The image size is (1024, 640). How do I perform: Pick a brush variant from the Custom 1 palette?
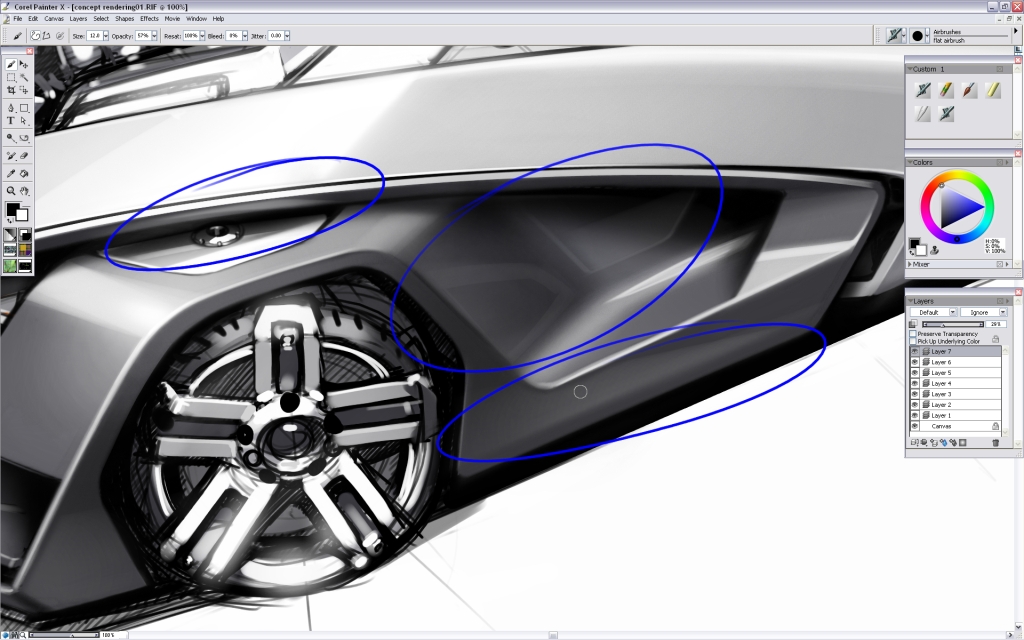(925, 89)
